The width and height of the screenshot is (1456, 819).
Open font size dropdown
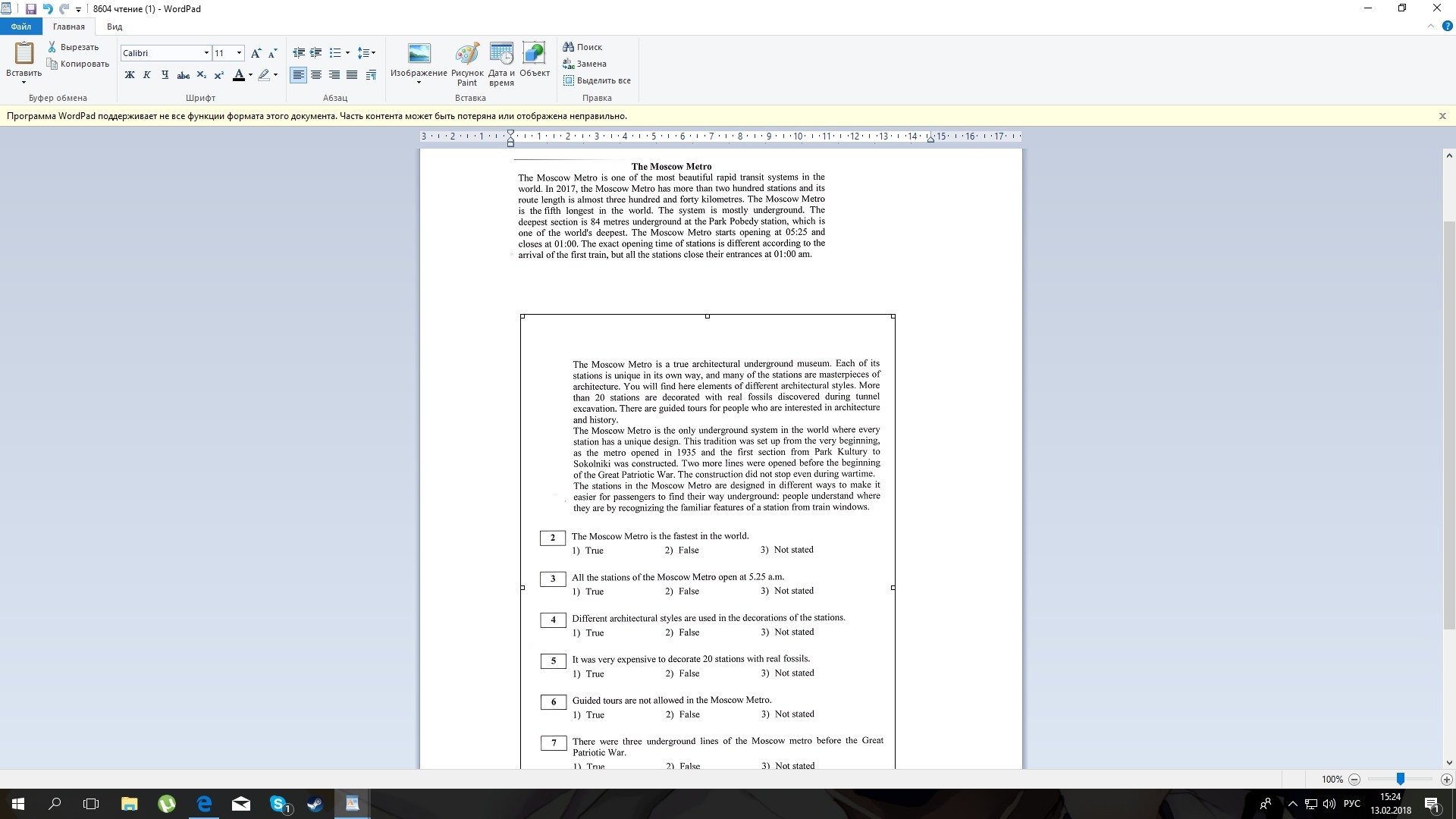(240, 52)
